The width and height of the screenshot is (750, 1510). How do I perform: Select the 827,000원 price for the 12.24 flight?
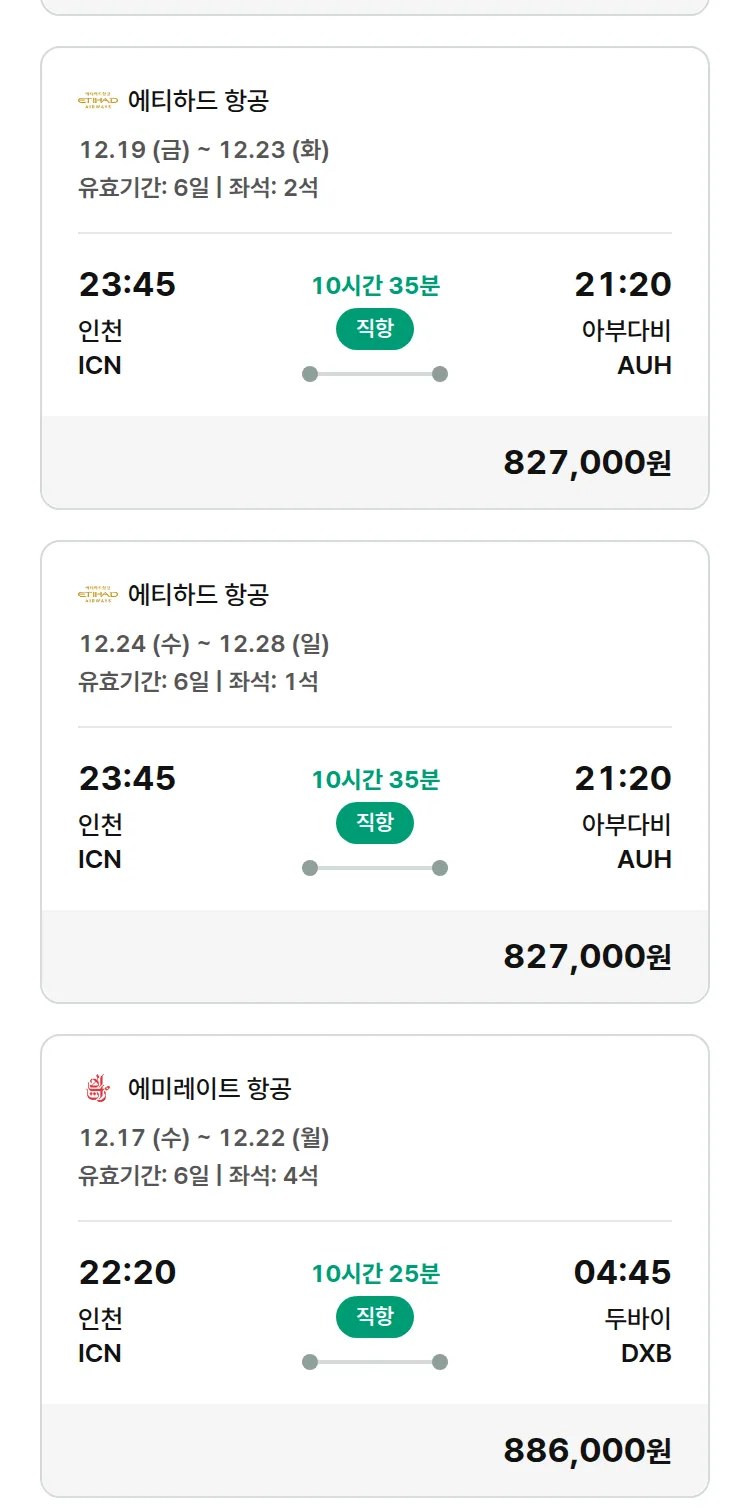[x=587, y=957]
